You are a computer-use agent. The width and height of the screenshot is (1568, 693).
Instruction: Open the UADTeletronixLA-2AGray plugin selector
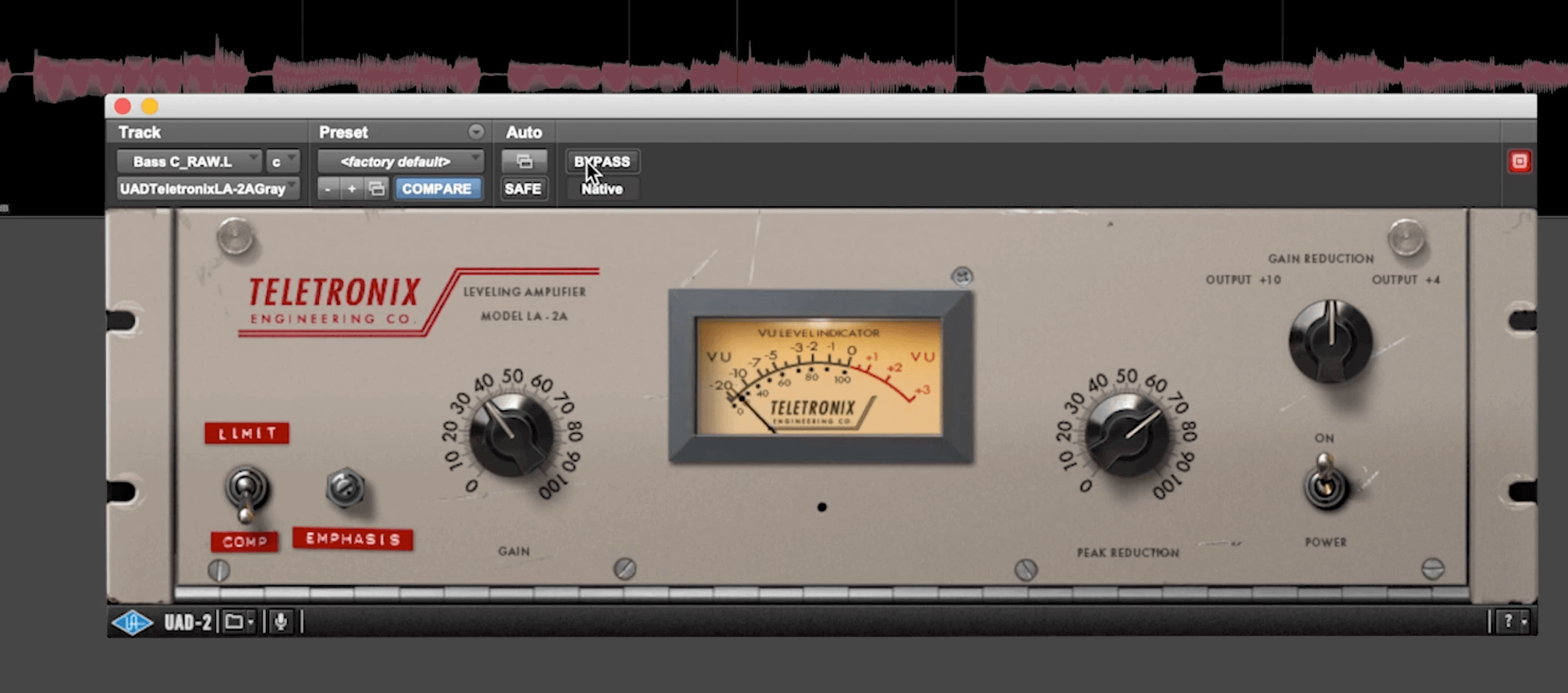[208, 189]
